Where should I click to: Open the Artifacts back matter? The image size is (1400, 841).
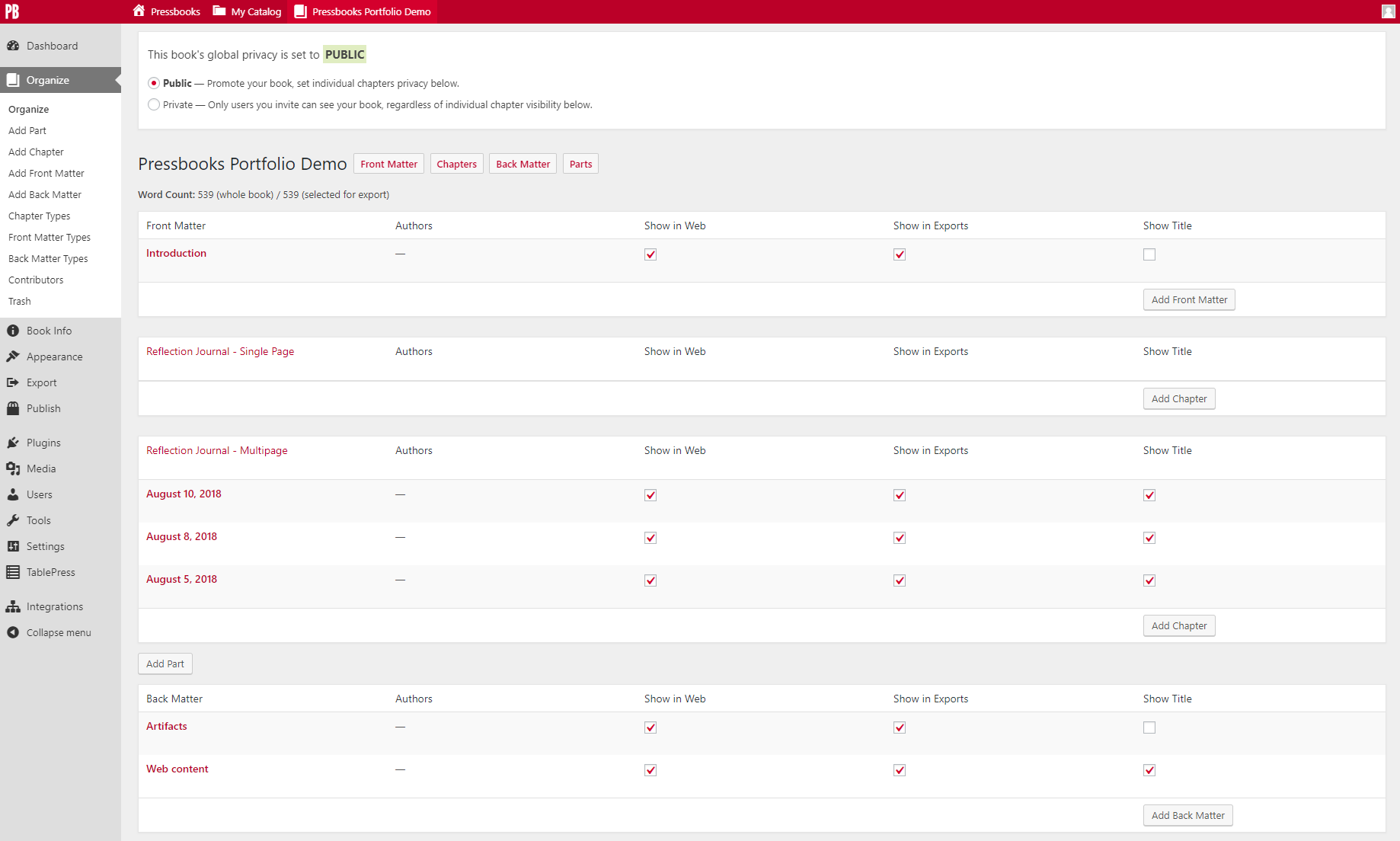click(x=167, y=726)
